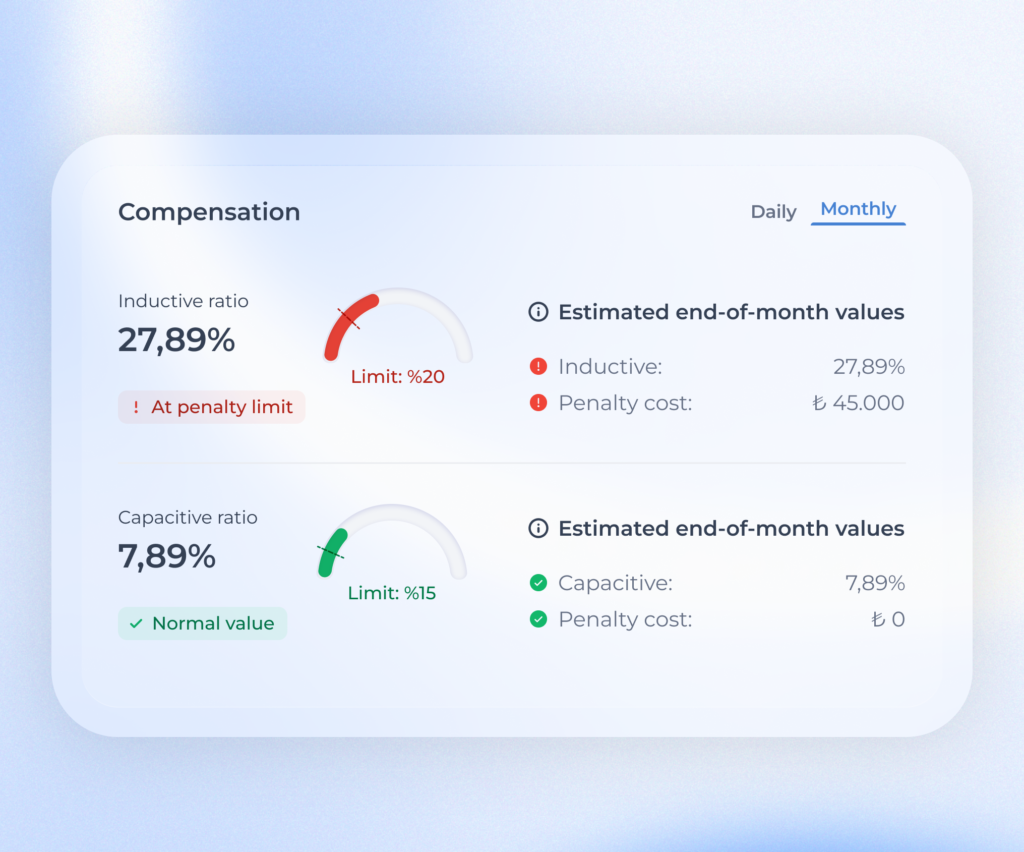Select the Monthly tab

point(858,209)
